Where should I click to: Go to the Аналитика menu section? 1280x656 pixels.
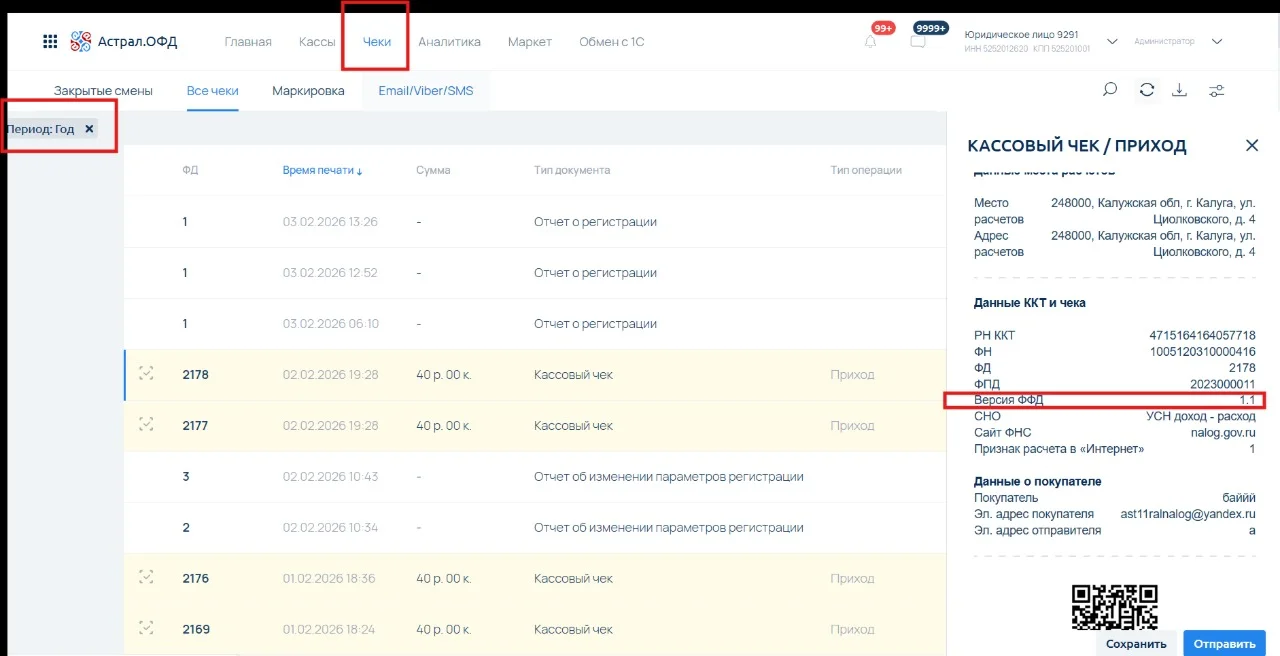pos(449,42)
